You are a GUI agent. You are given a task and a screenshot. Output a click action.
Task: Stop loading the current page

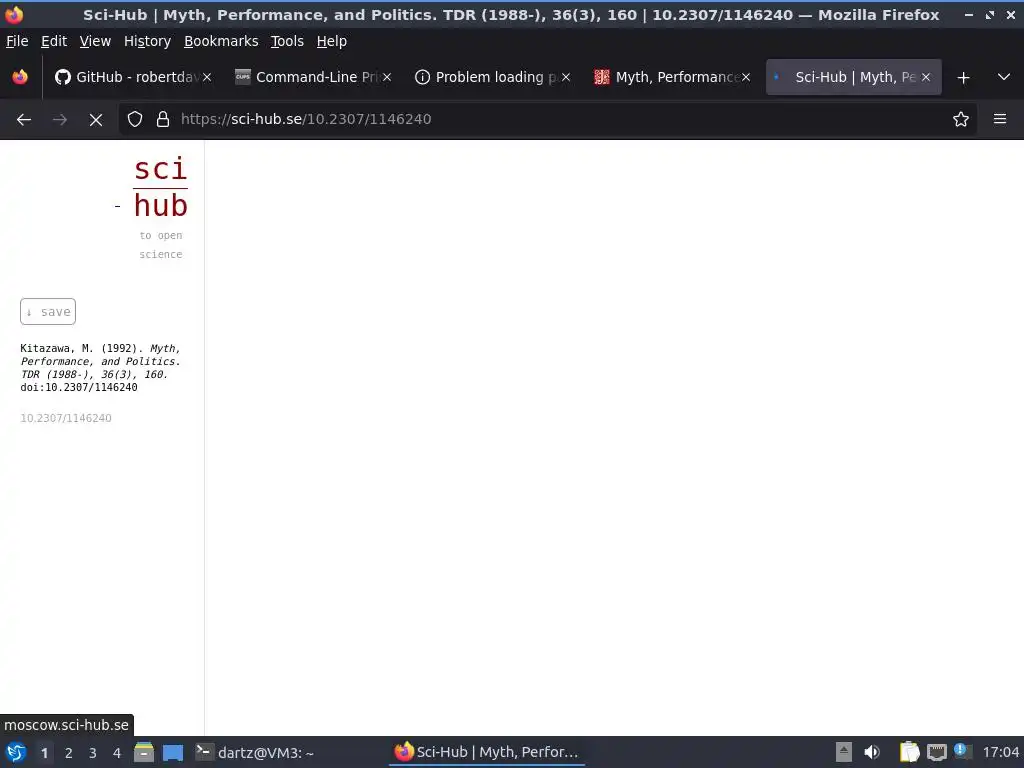pos(96,120)
